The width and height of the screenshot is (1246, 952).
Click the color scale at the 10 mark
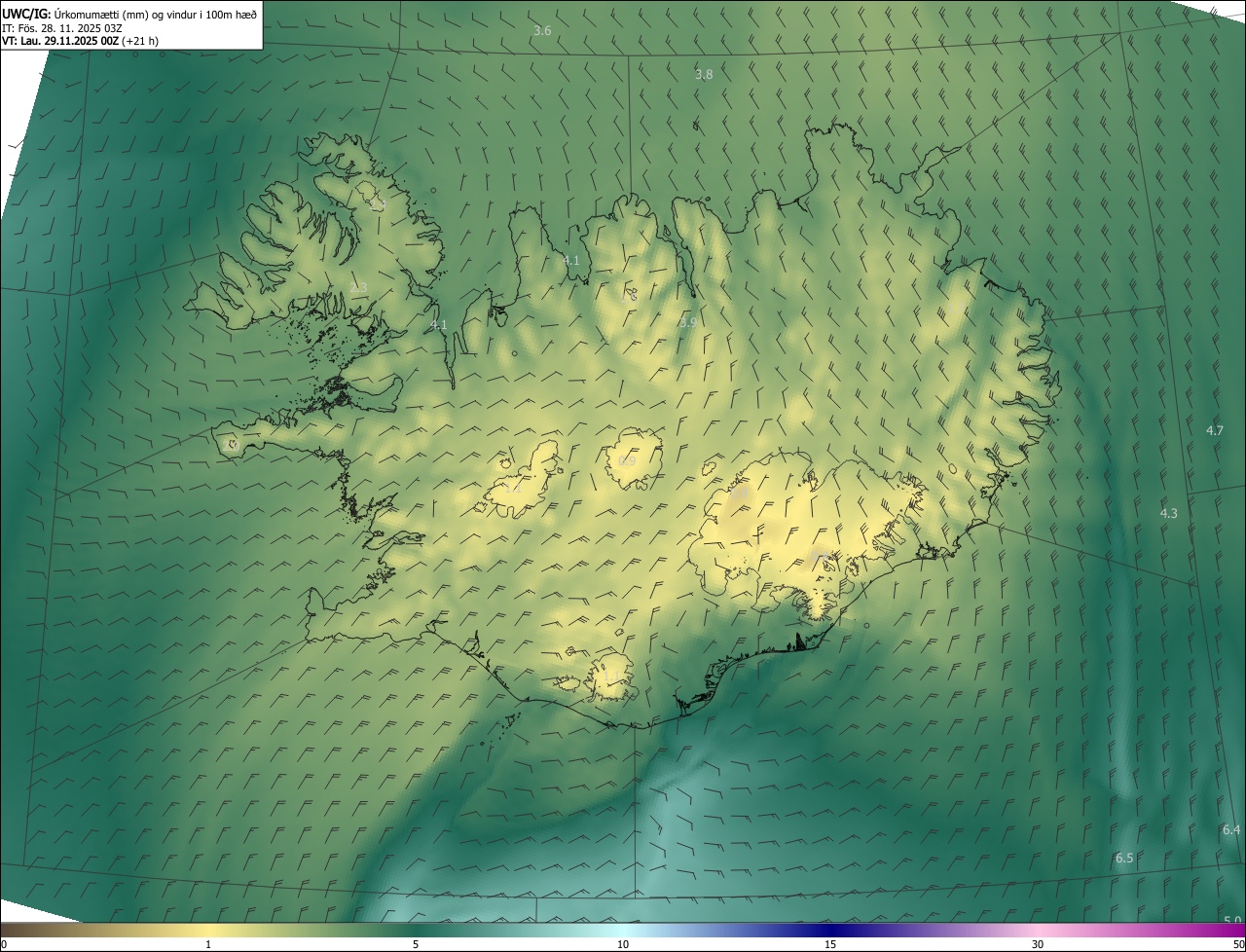tap(623, 944)
